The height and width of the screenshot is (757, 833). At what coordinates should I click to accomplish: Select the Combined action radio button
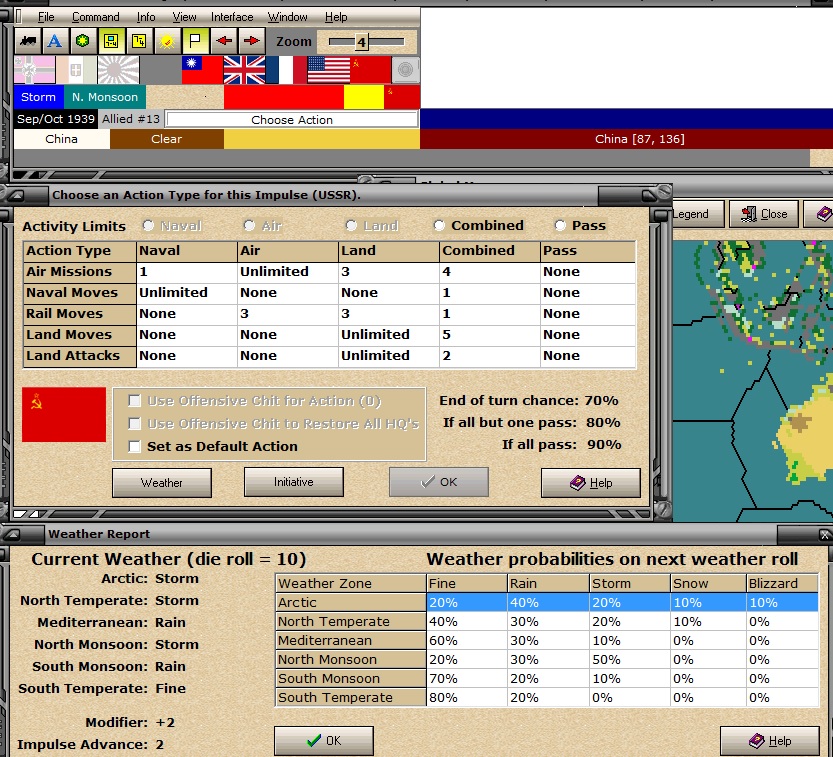(439, 226)
